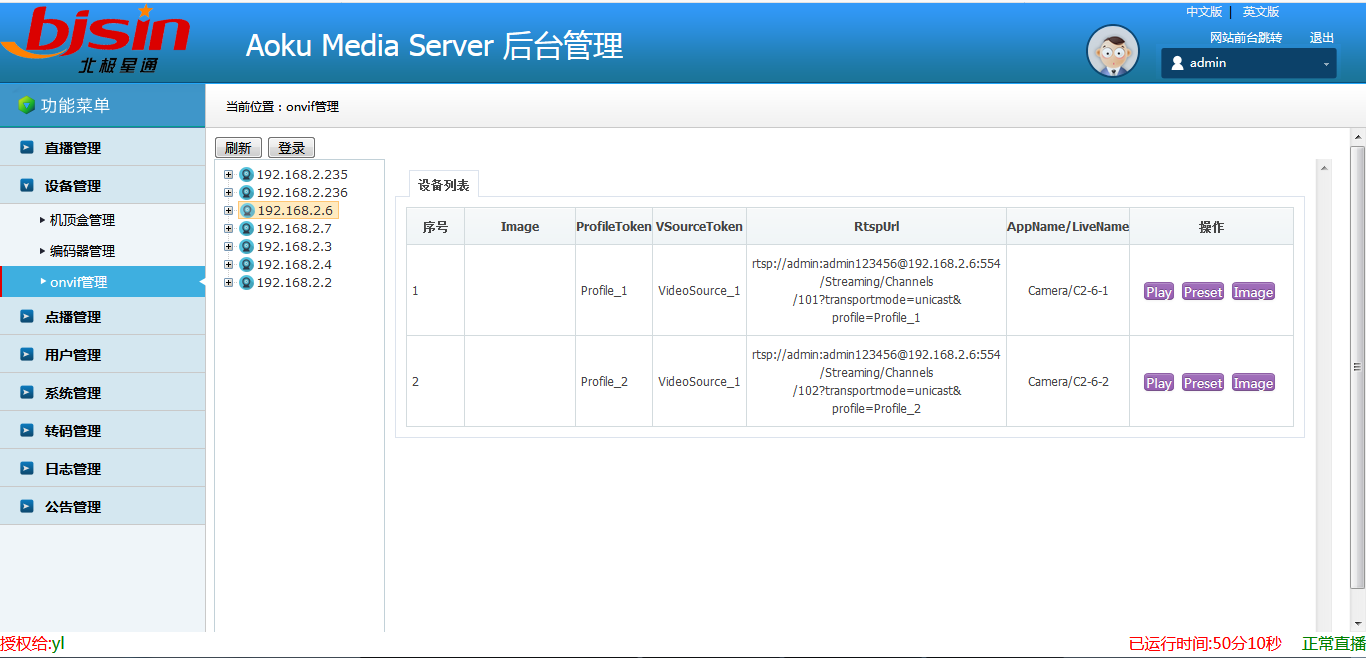Open Image for Camera/C2-6-2
1366x658 pixels.
(x=1253, y=383)
